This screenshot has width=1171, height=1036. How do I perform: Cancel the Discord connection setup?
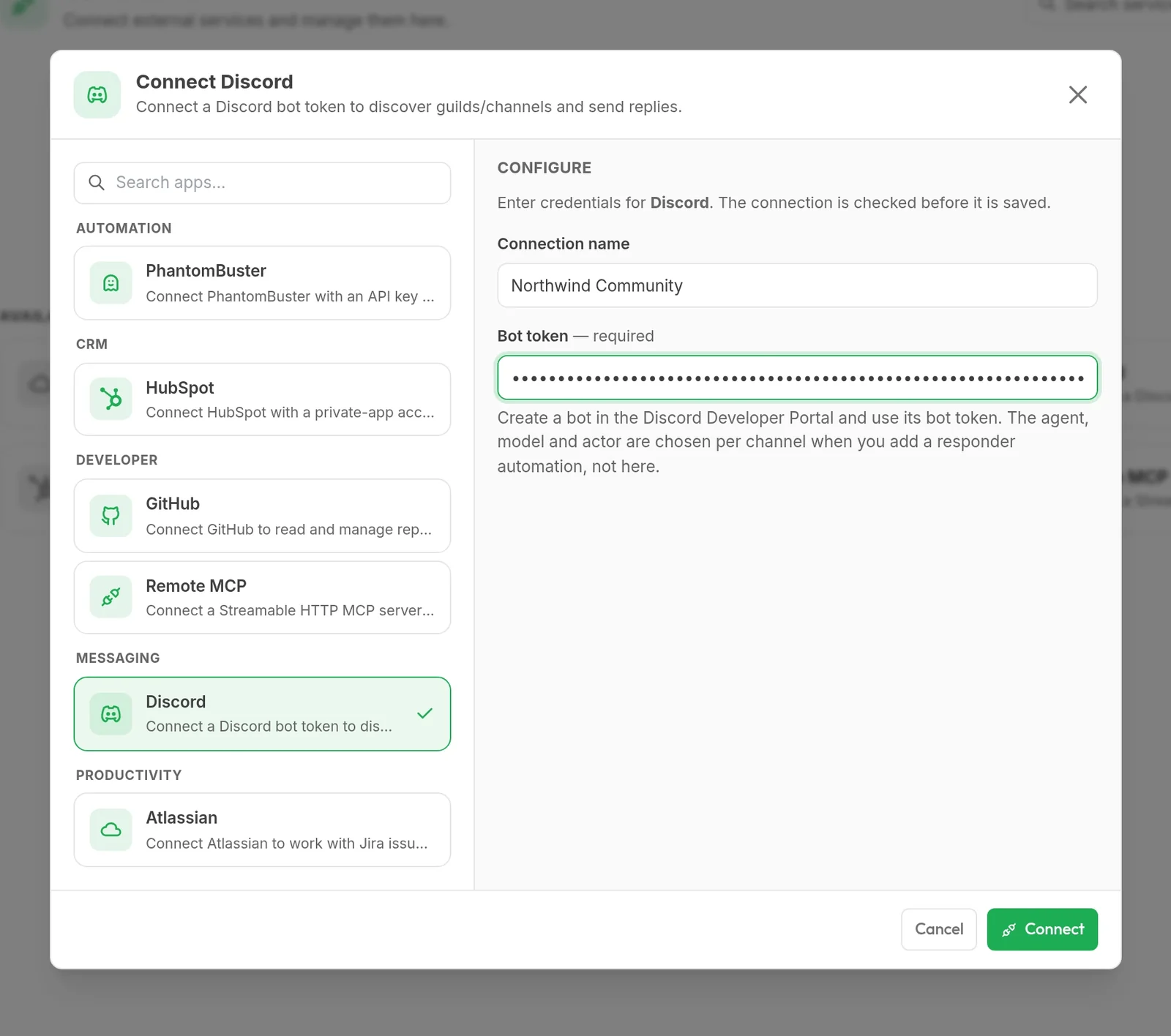(x=938, y=929)
